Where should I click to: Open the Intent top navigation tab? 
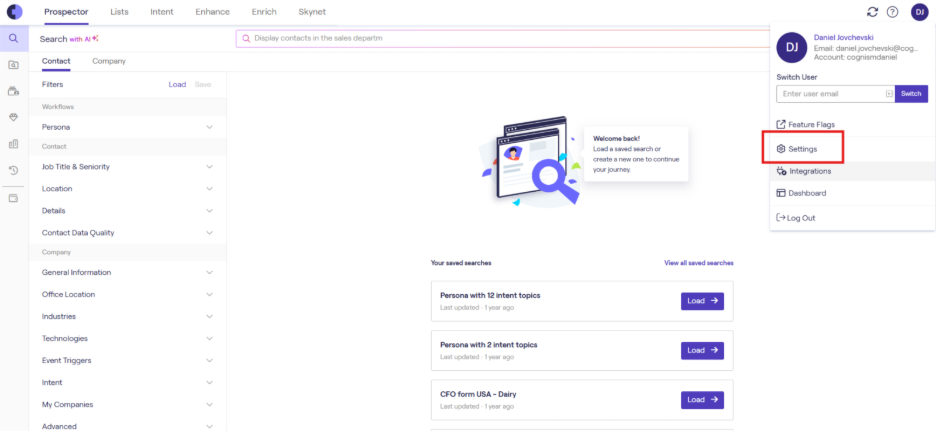click(162, 12)
